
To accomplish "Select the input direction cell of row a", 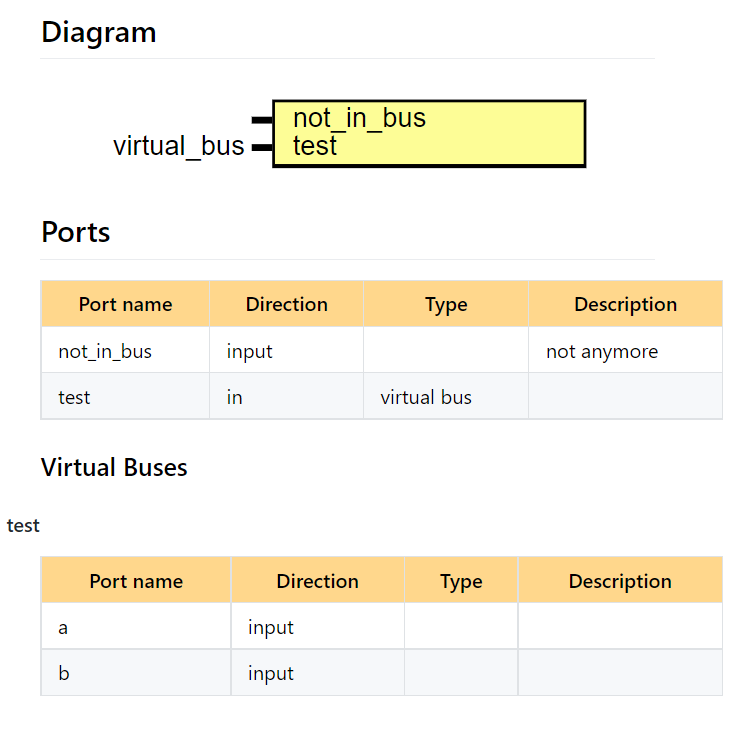I will 318,626.
